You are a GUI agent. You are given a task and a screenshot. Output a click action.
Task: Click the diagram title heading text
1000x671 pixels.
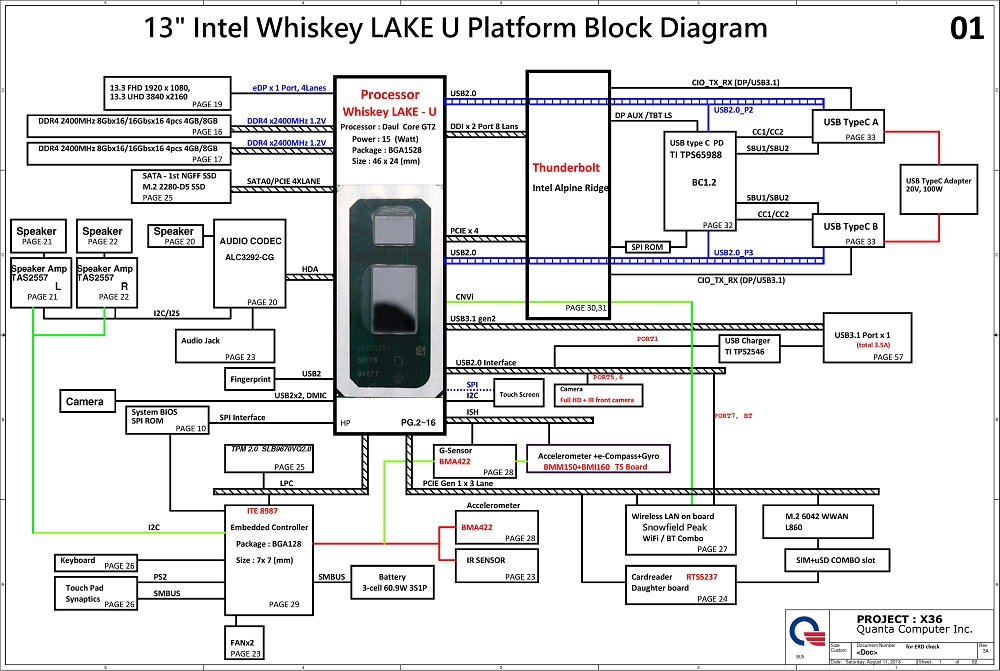point(456,28)
